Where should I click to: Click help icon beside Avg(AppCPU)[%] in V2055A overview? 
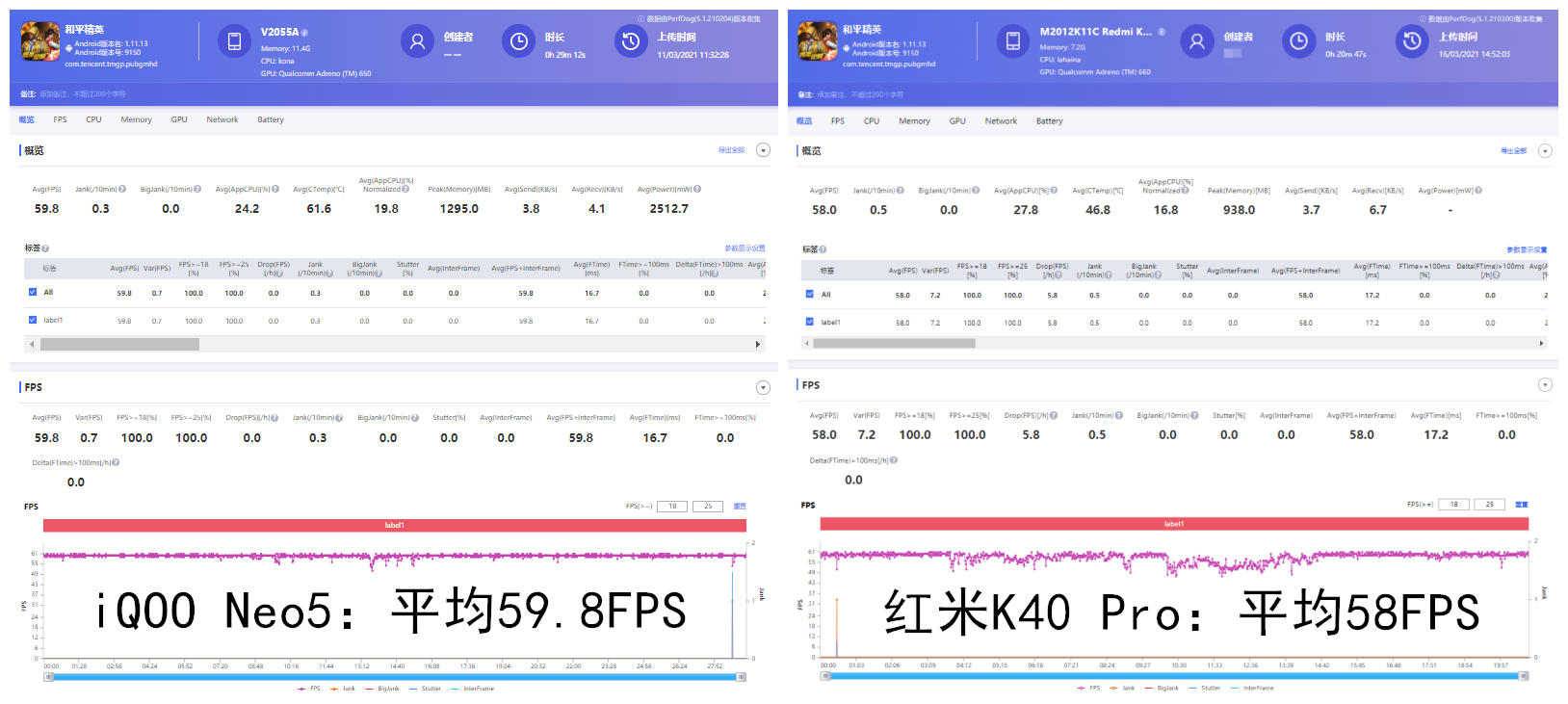tap(276, 189)
